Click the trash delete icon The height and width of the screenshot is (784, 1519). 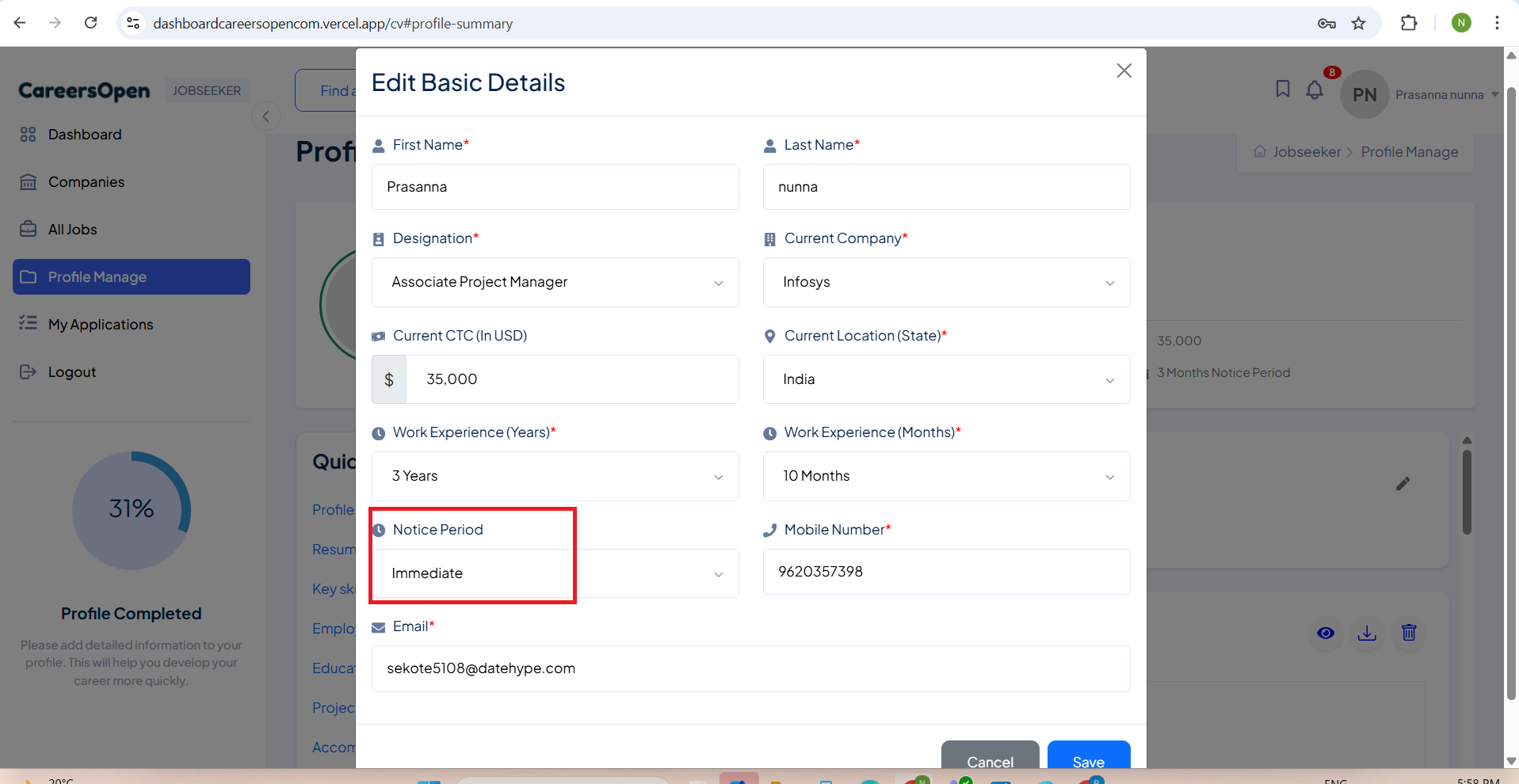tap(1408, 633)
